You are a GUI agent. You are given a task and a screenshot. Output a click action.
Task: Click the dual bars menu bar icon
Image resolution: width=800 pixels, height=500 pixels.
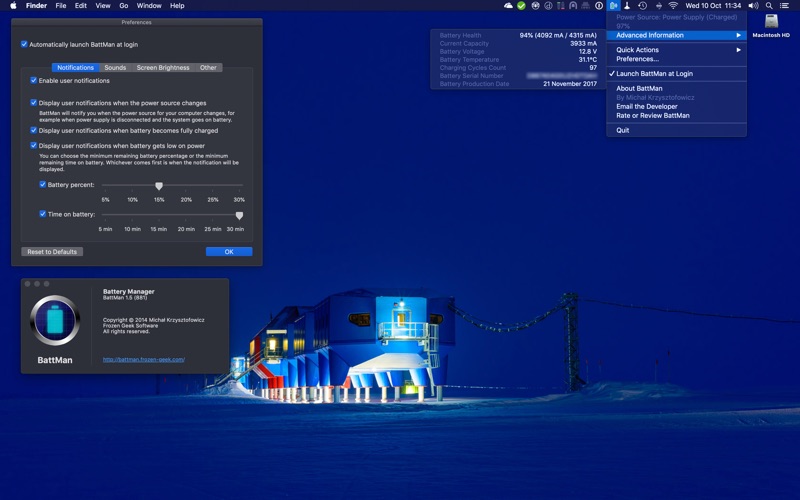(x=561, y=6)
